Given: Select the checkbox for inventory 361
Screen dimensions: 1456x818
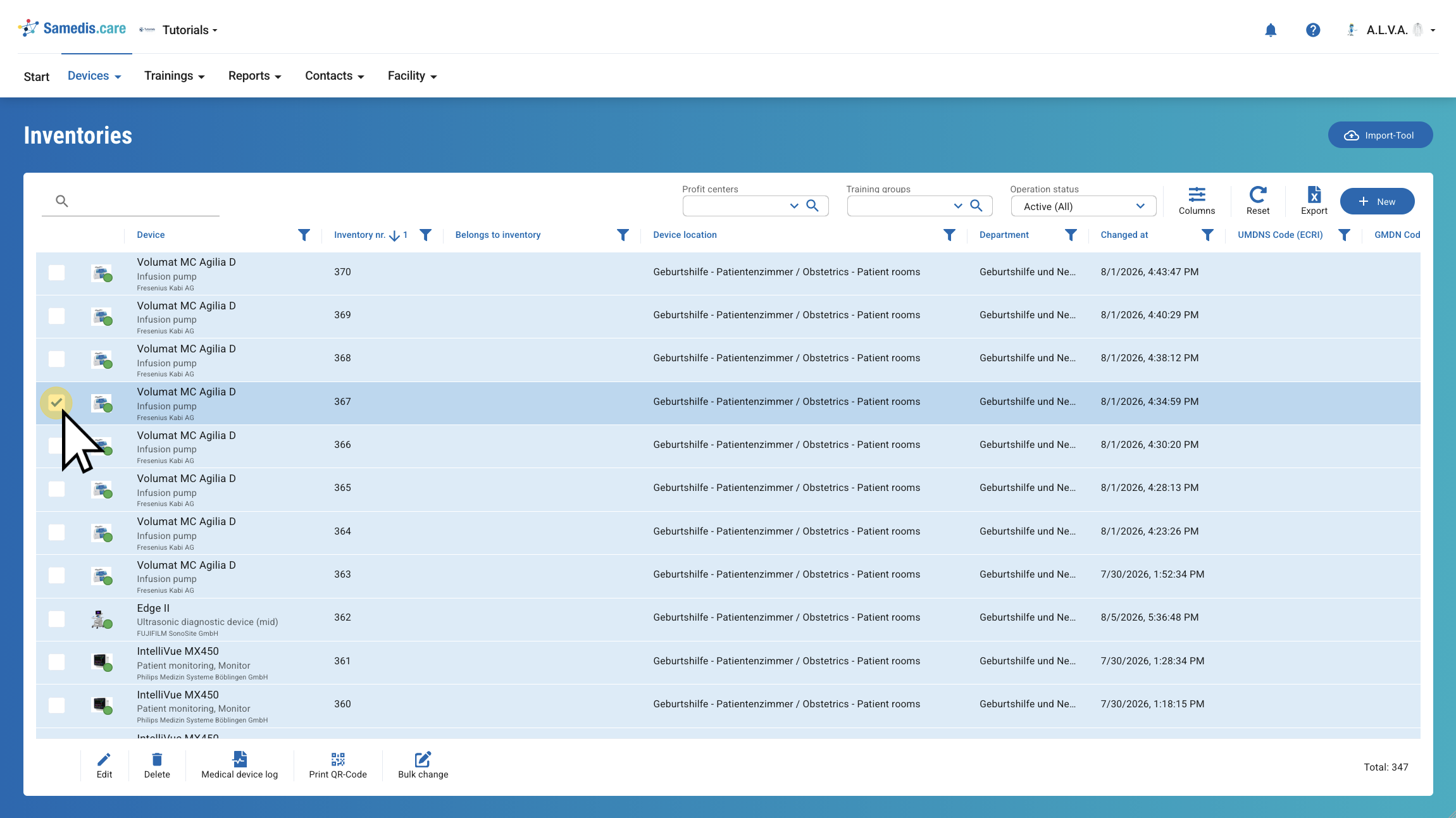Looking at the screenshot, I should (56, 662).
